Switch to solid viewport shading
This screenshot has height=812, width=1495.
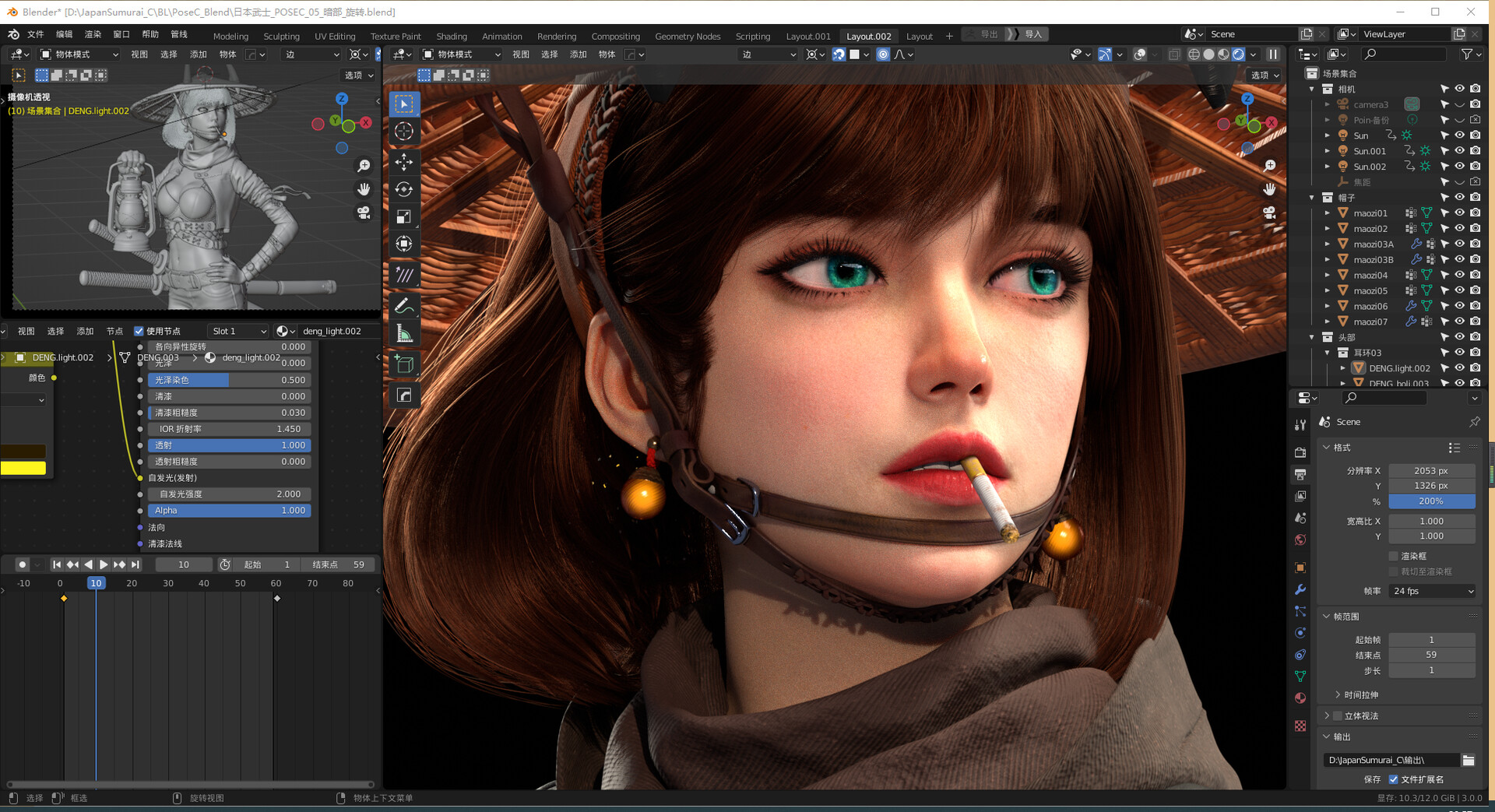[1208, 54]
